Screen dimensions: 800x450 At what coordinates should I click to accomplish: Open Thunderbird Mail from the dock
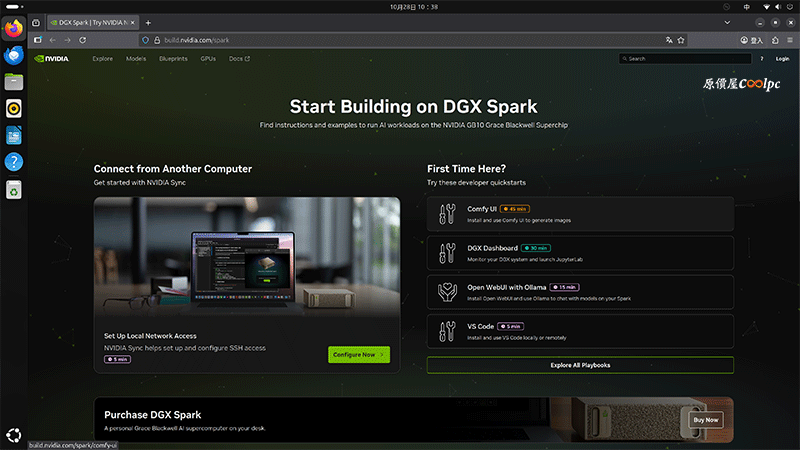pyautogui.click(x=14, y=56)
